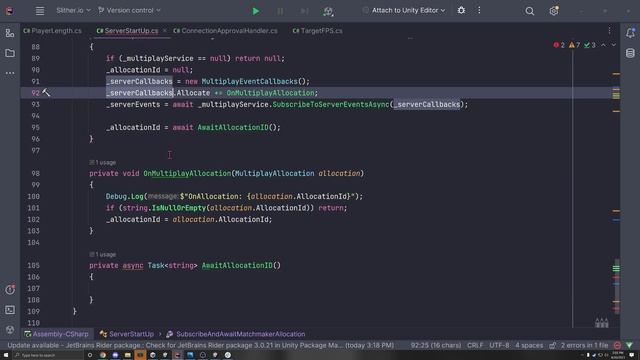The height and width of the screenshot is (360, 640).
Task: Open the Version control dropdown
Action: click(129, 10)
